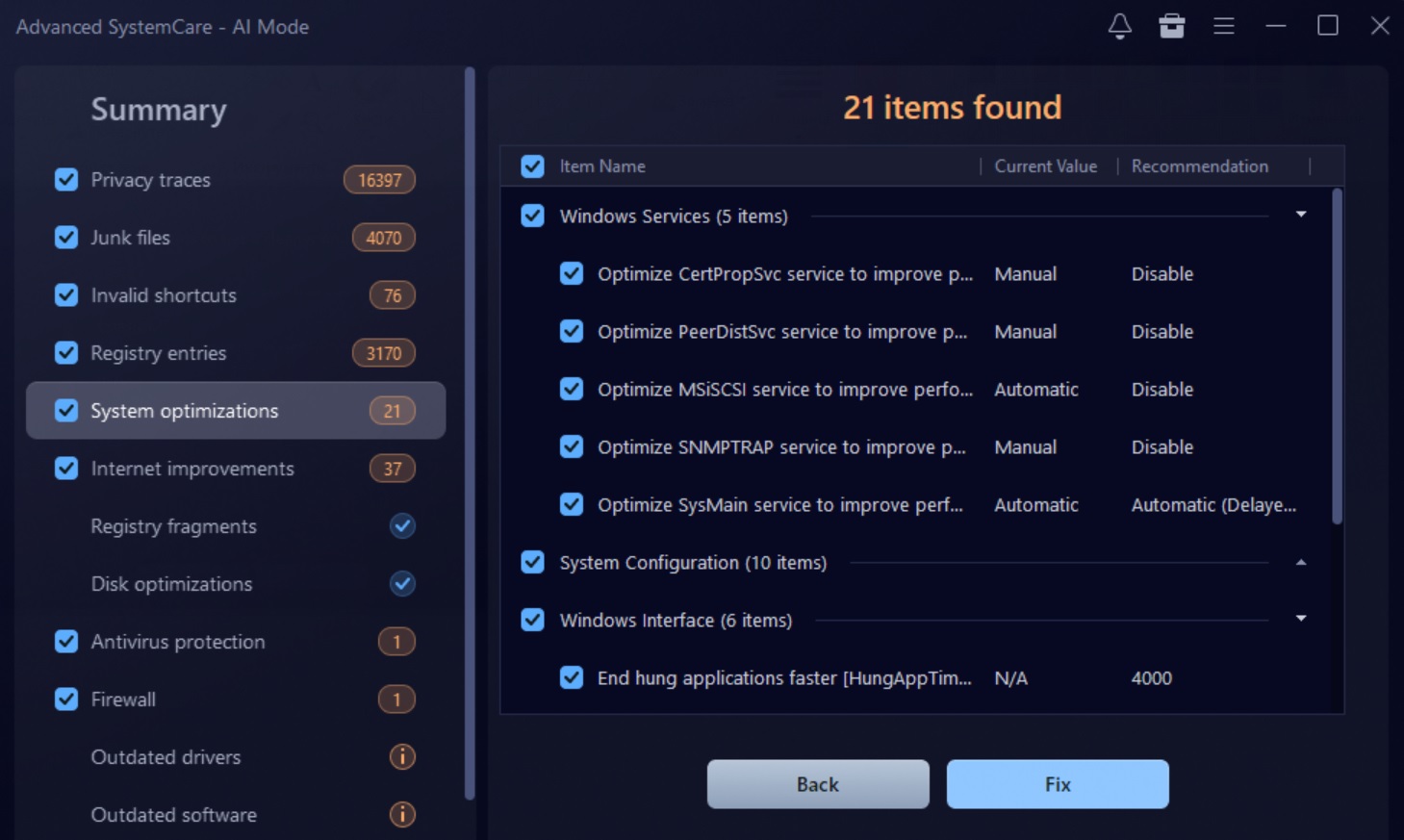Toggle the Invalid shortcuts checkbox
This screenshot has height=840, width=1404.
pyautogui.click(x=66, y=295)
